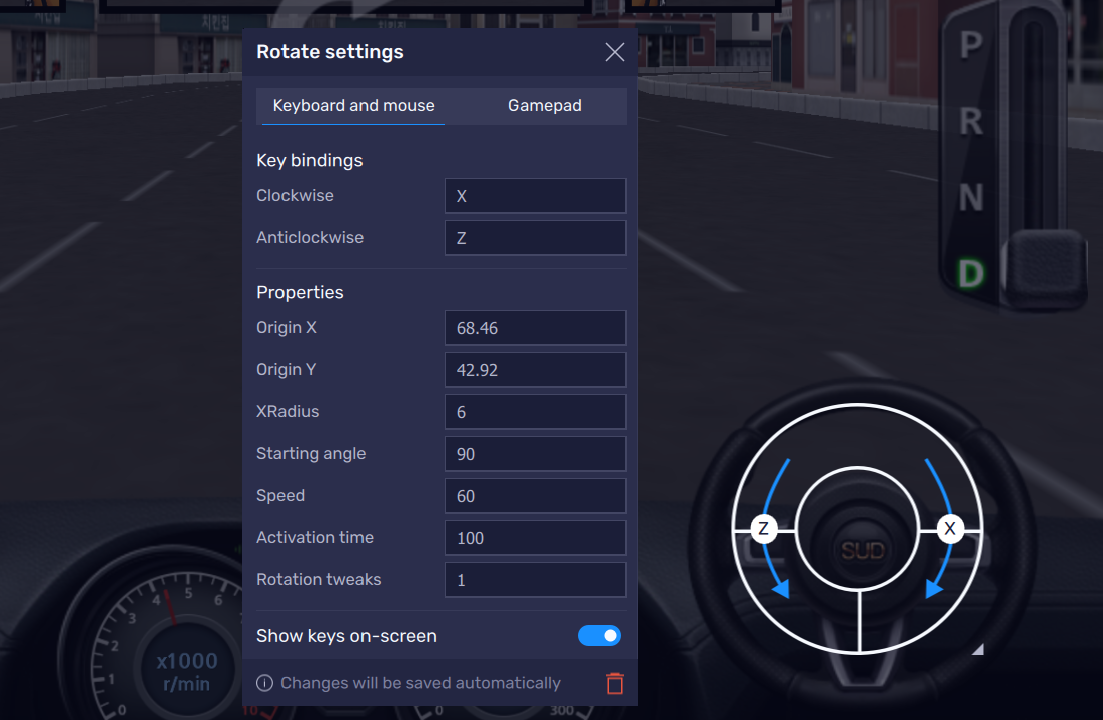Click the Key bindings heading

tap(310, 160)
